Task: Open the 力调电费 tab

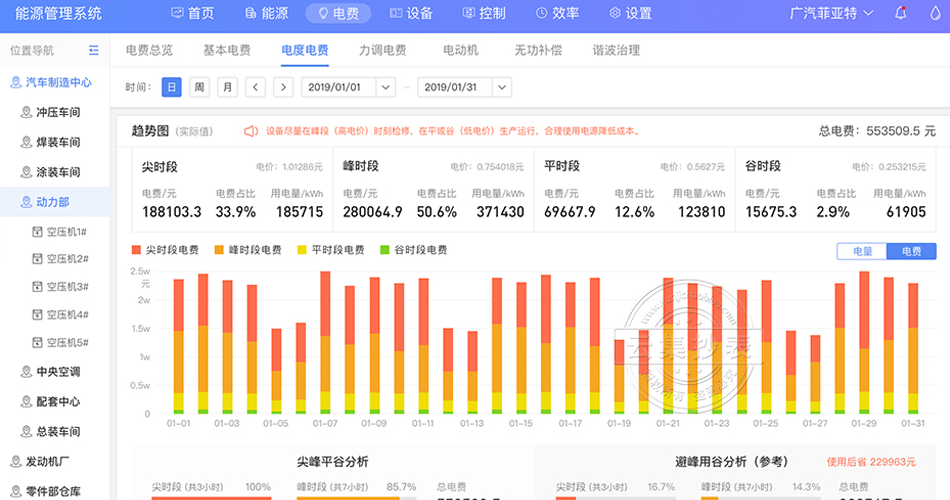Action: click(x=382, y=50)
